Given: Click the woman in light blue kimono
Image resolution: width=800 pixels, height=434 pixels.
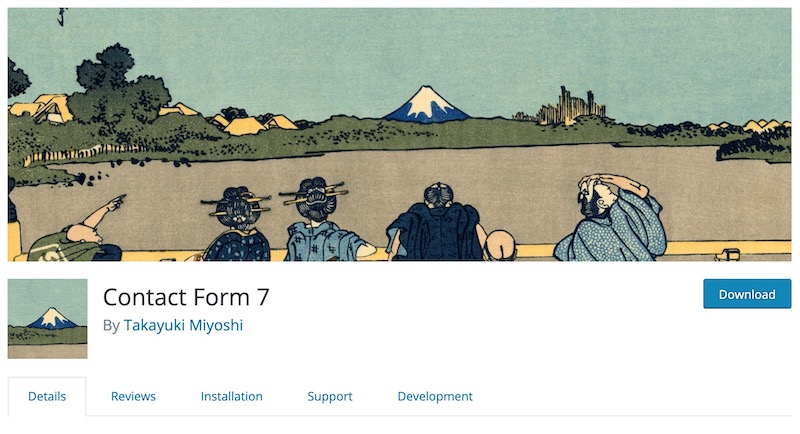Looking at the screenshot, I should coord(322,220).
